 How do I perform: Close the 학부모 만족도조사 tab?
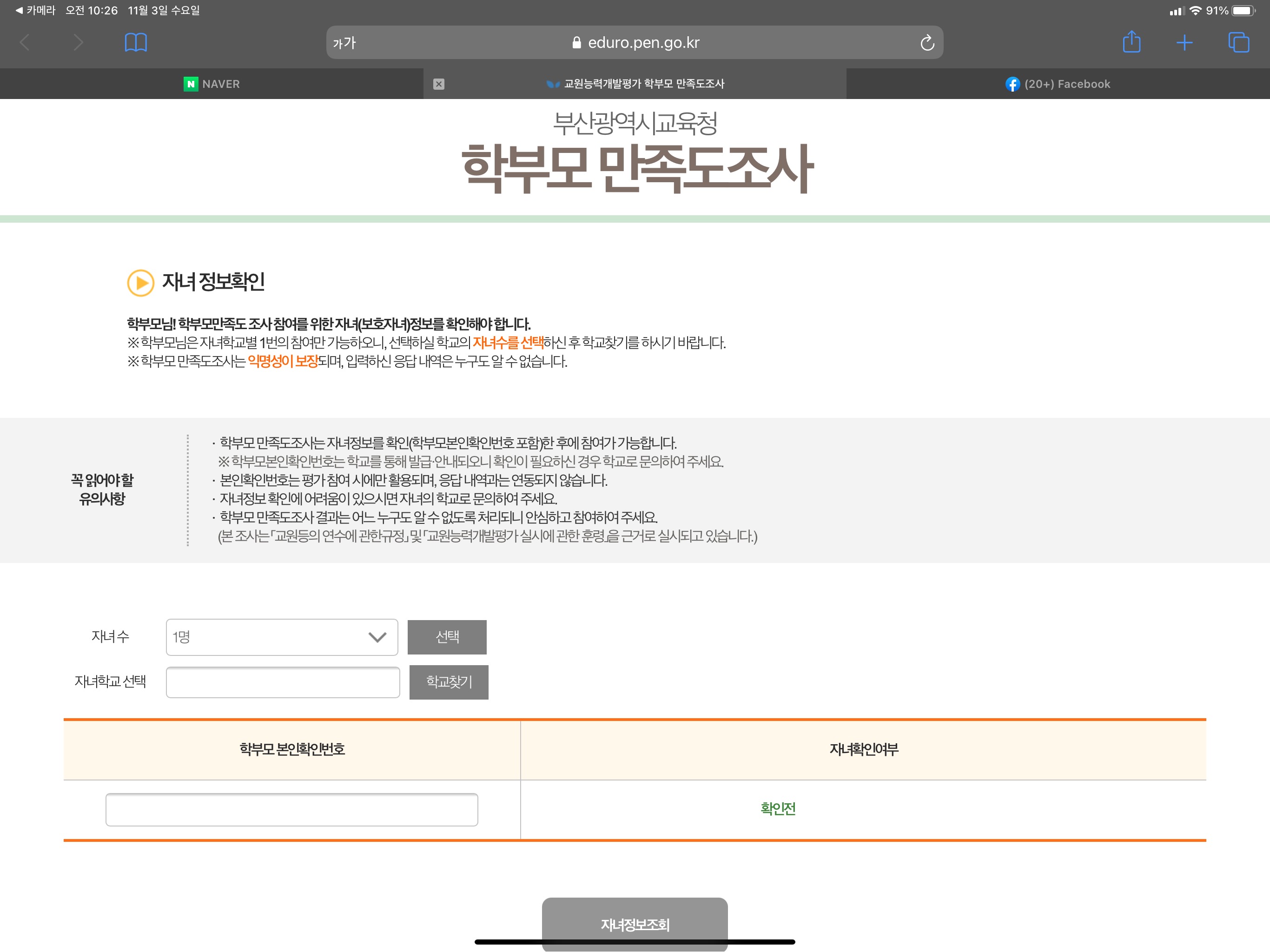[x=439, y=84]
